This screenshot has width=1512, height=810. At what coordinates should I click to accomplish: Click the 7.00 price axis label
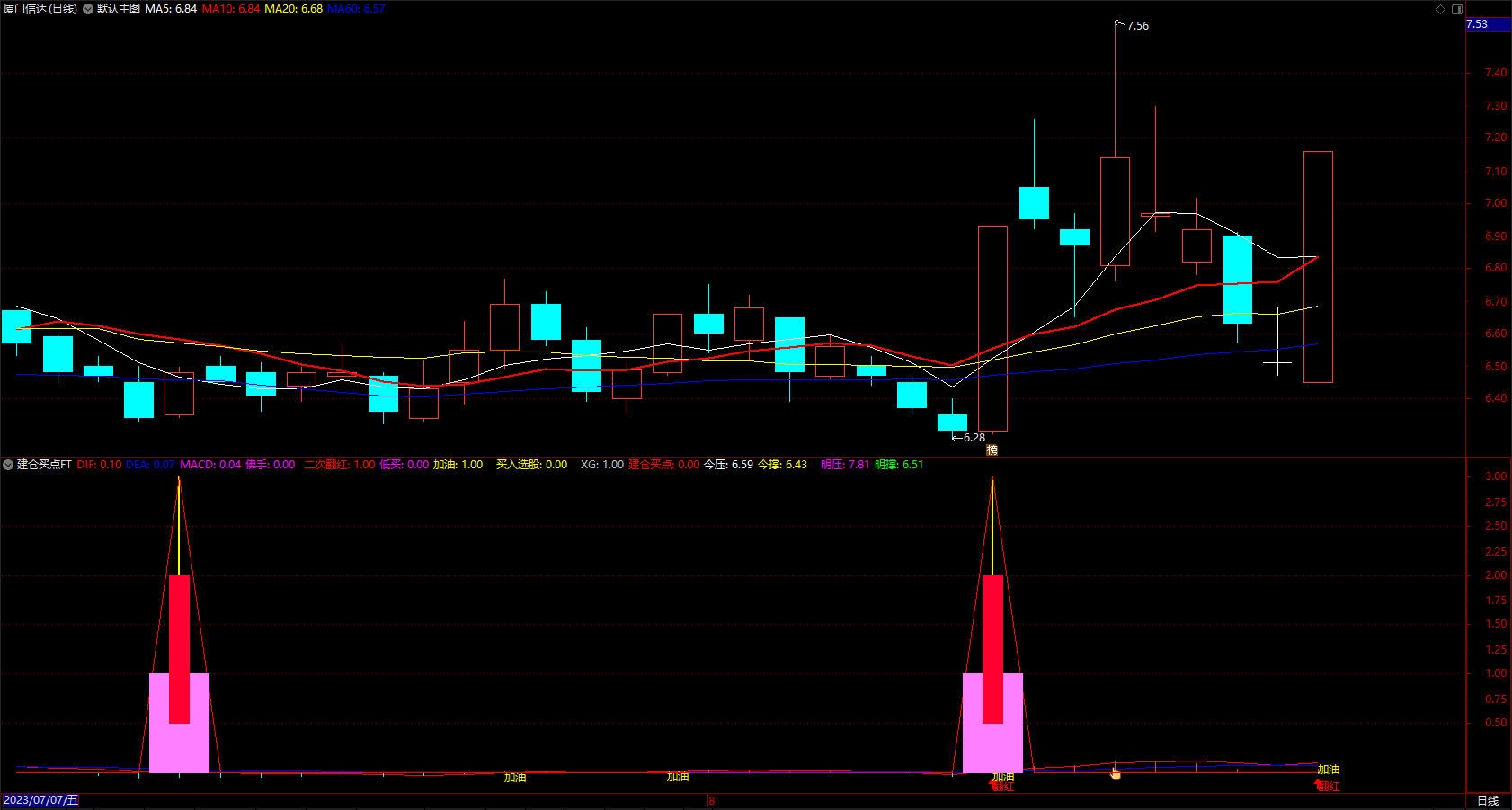pyautogui.click(x=1496, y=203)
